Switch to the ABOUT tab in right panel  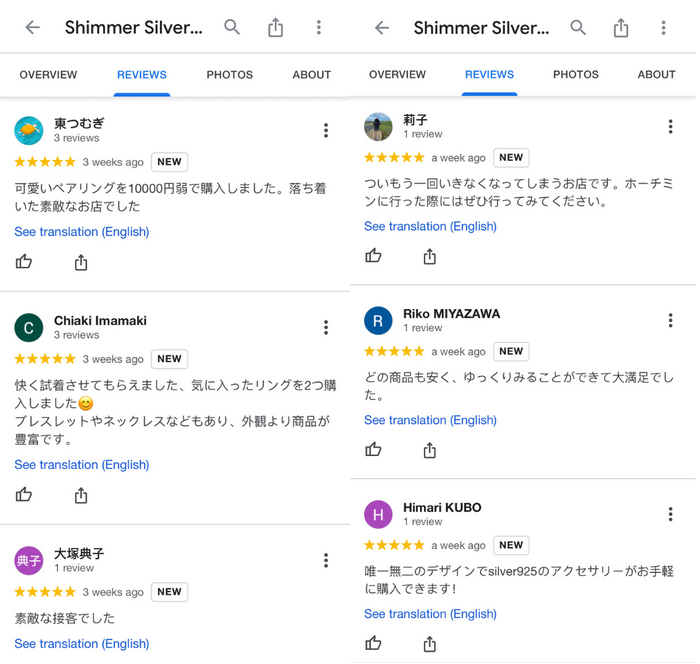click(x=656, y=74)
